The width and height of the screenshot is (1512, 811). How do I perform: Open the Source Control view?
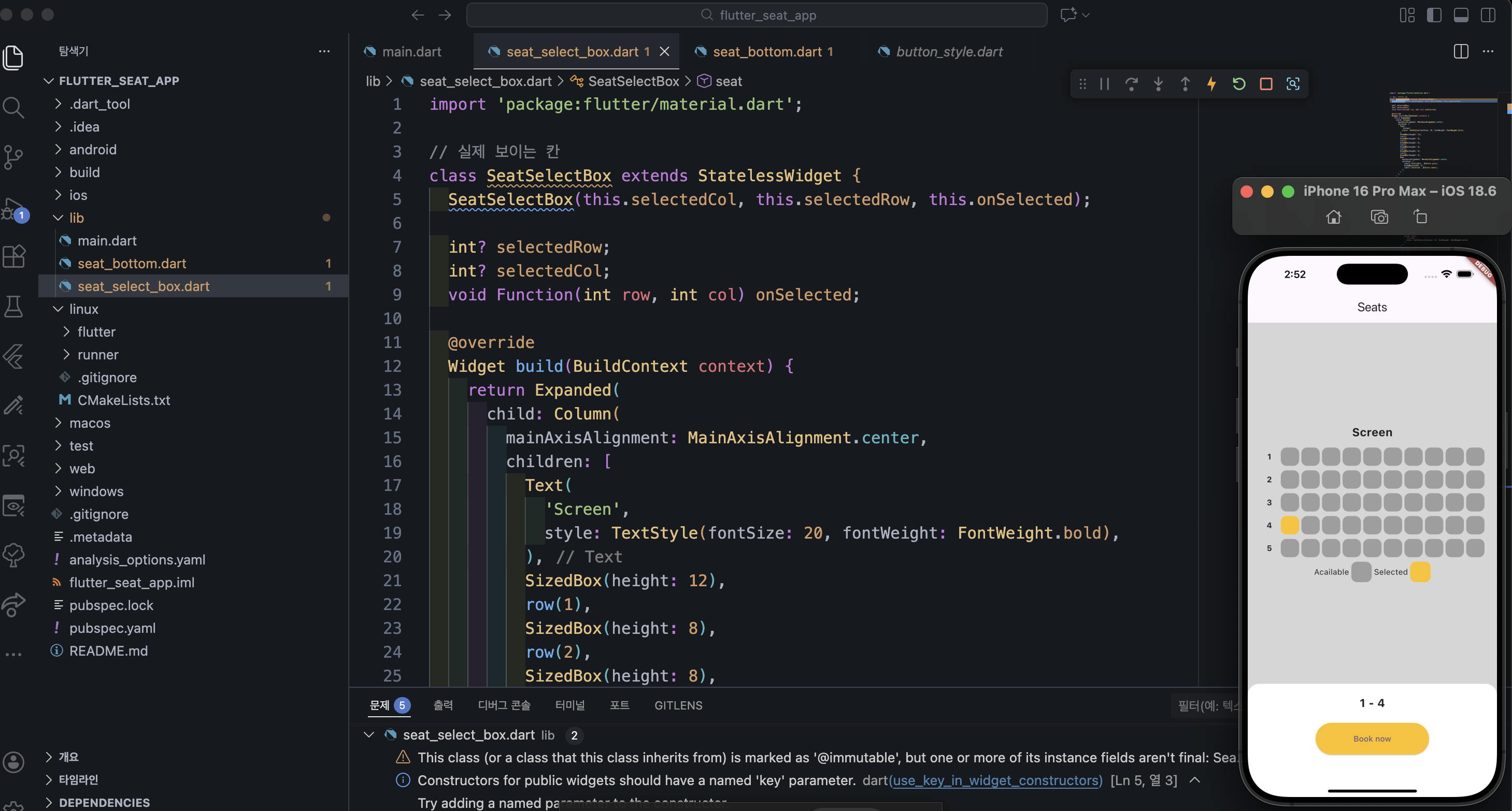point(13,157)
